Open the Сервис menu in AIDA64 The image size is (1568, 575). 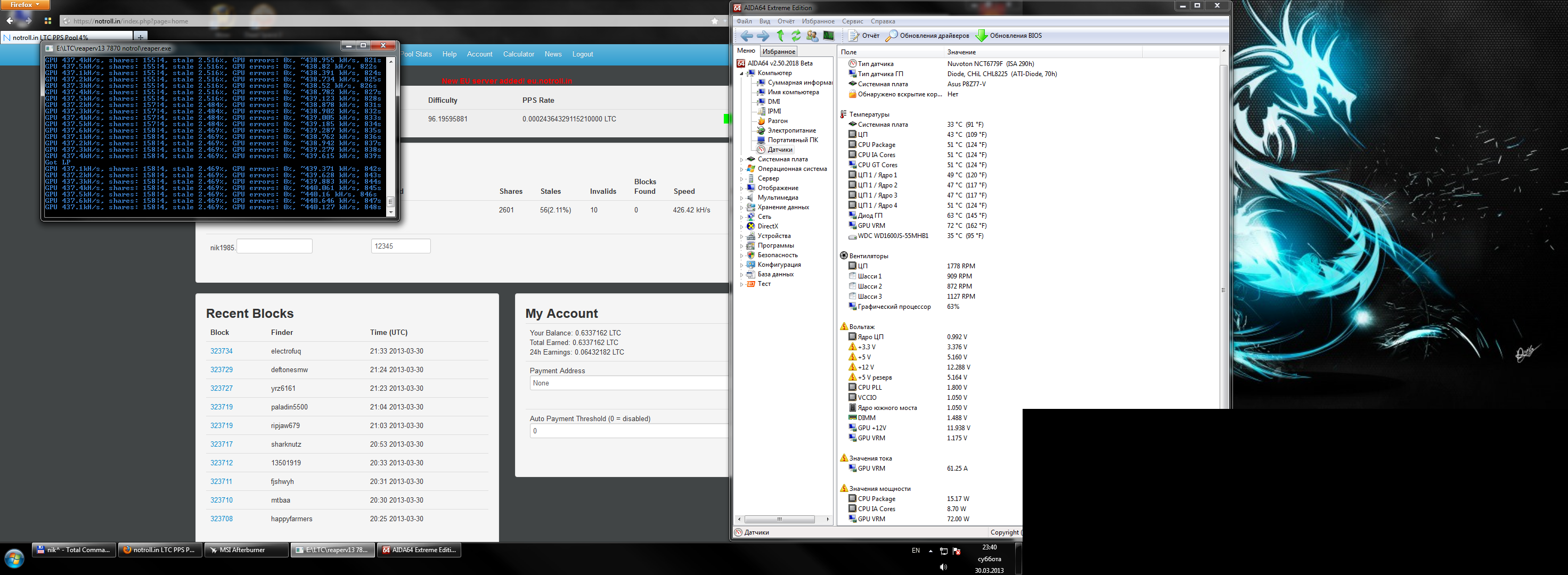coord(852,21)
